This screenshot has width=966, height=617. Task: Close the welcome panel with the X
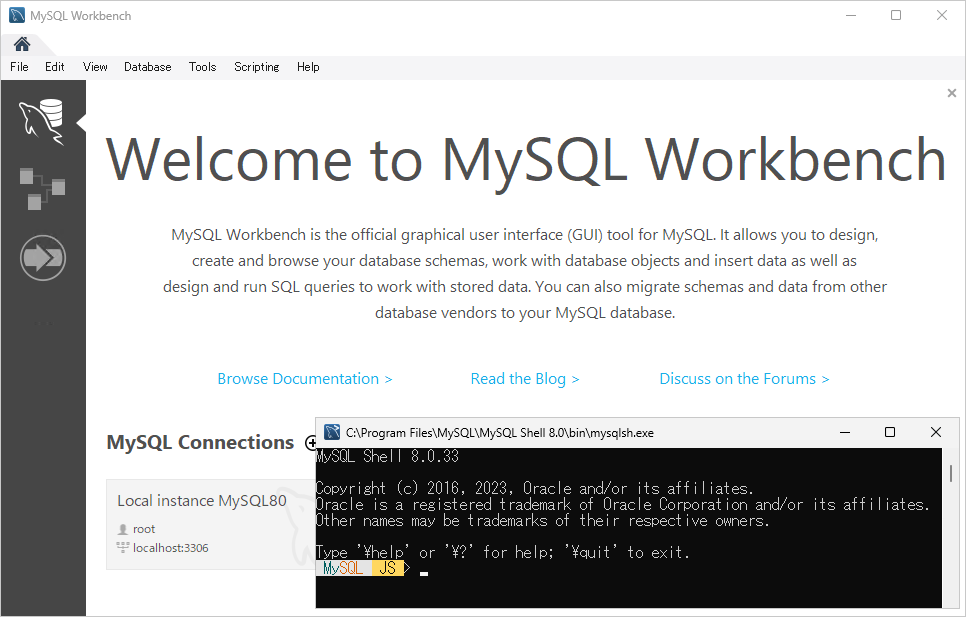click(x=952, y=93)
